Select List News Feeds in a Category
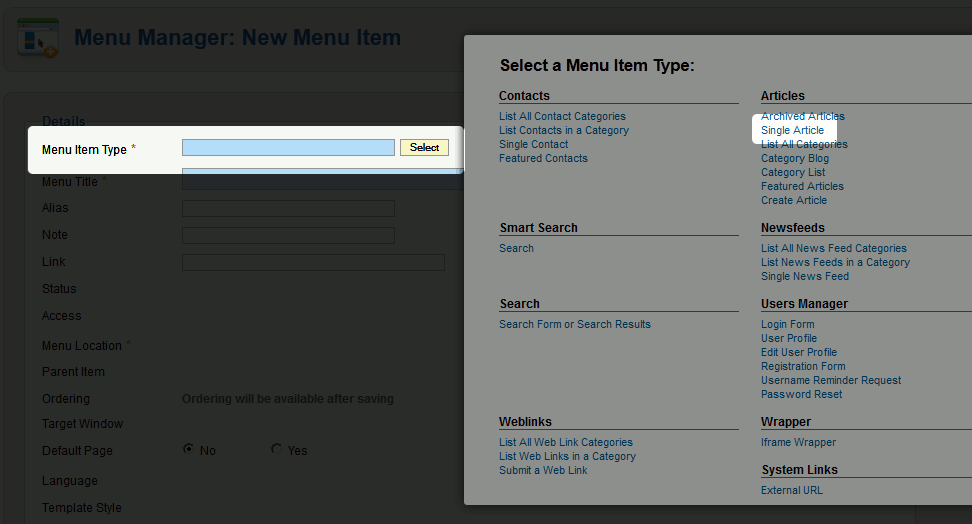The width and height of the screenshot is (972, 524). pos(836,262)
